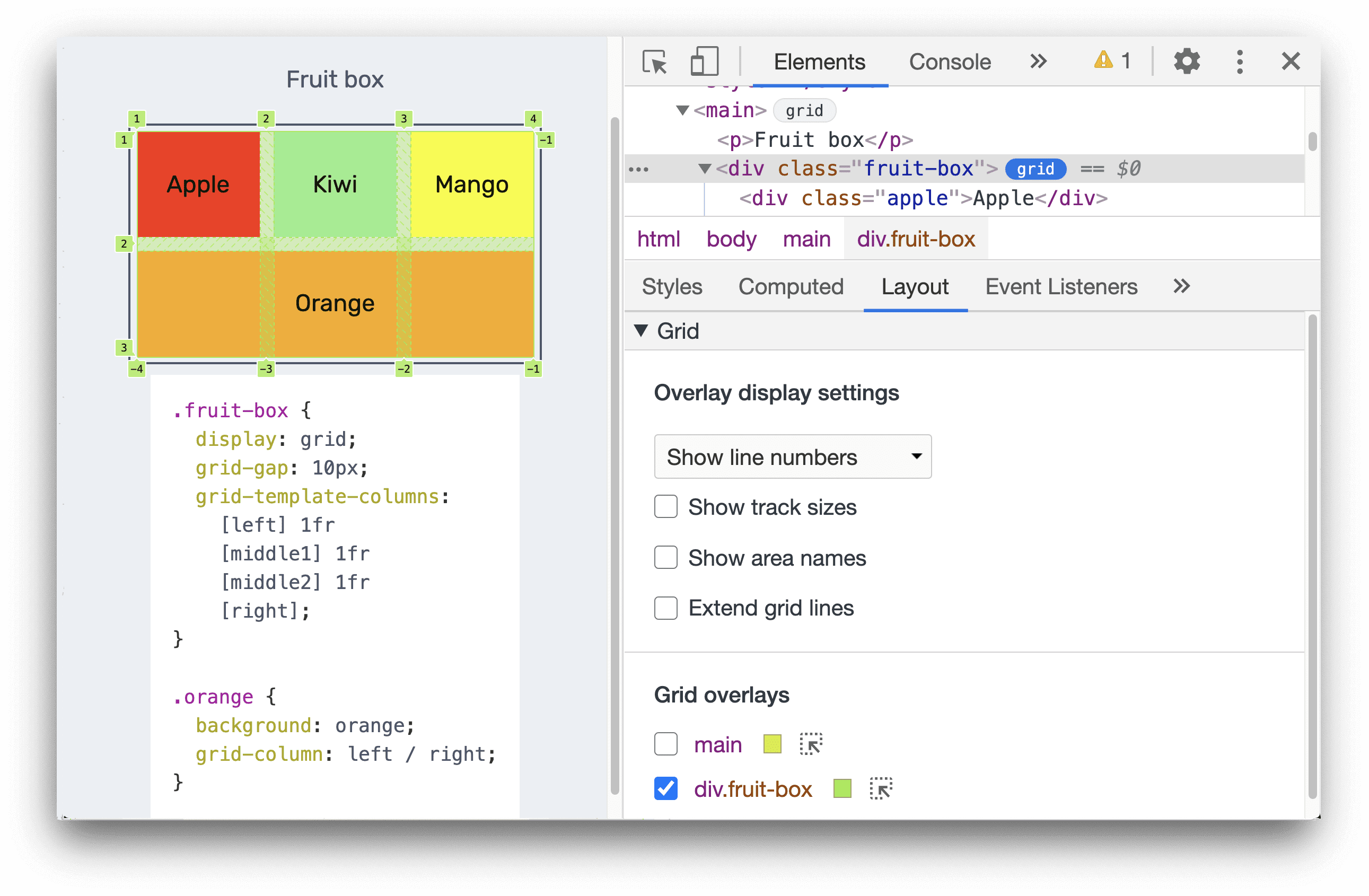Click the element picker/inspector icon
Viewport: 1369px width, 896px height.
pos(650,61)
